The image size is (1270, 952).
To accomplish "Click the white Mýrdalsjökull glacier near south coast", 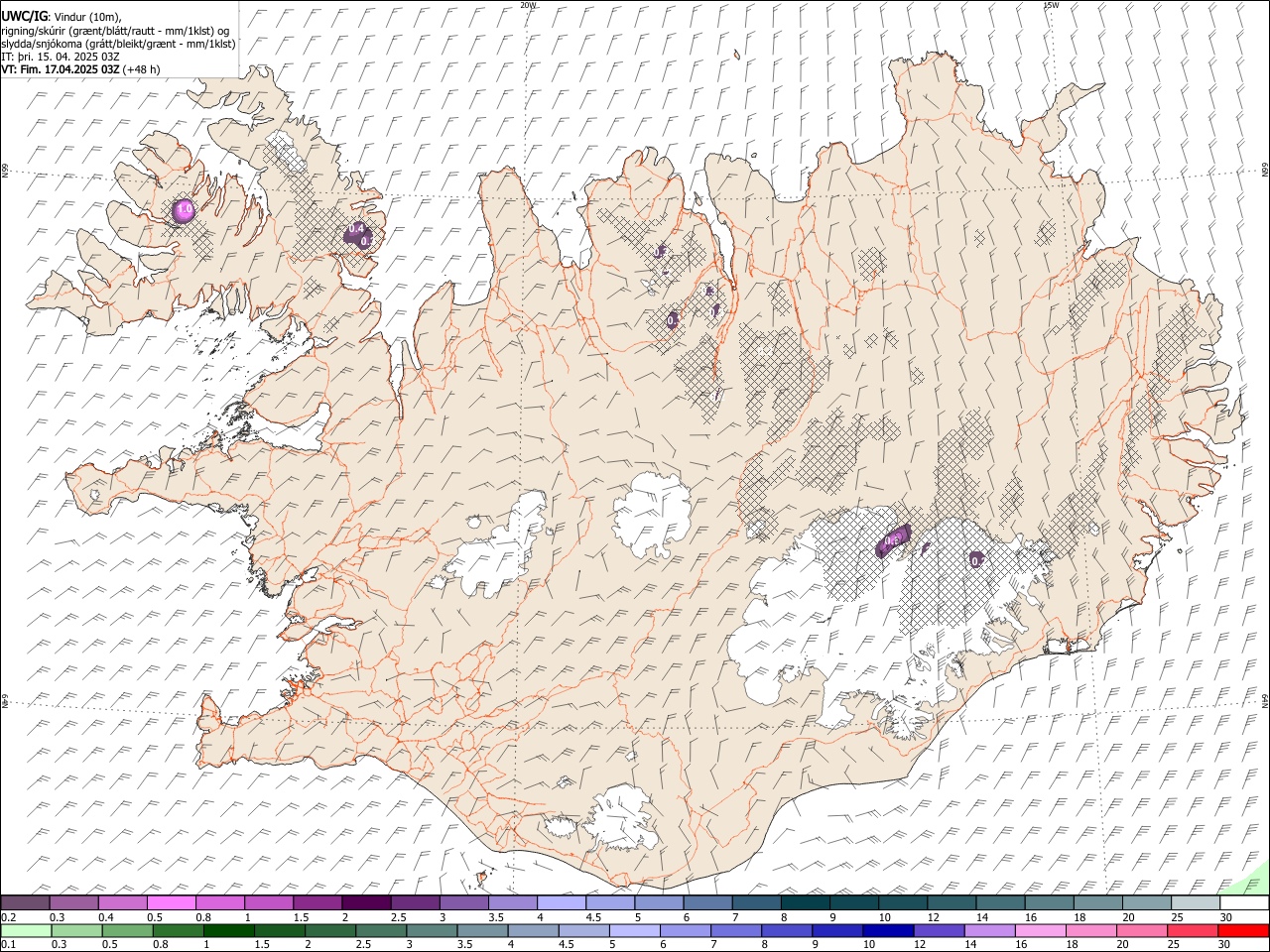I will point(622,818).
